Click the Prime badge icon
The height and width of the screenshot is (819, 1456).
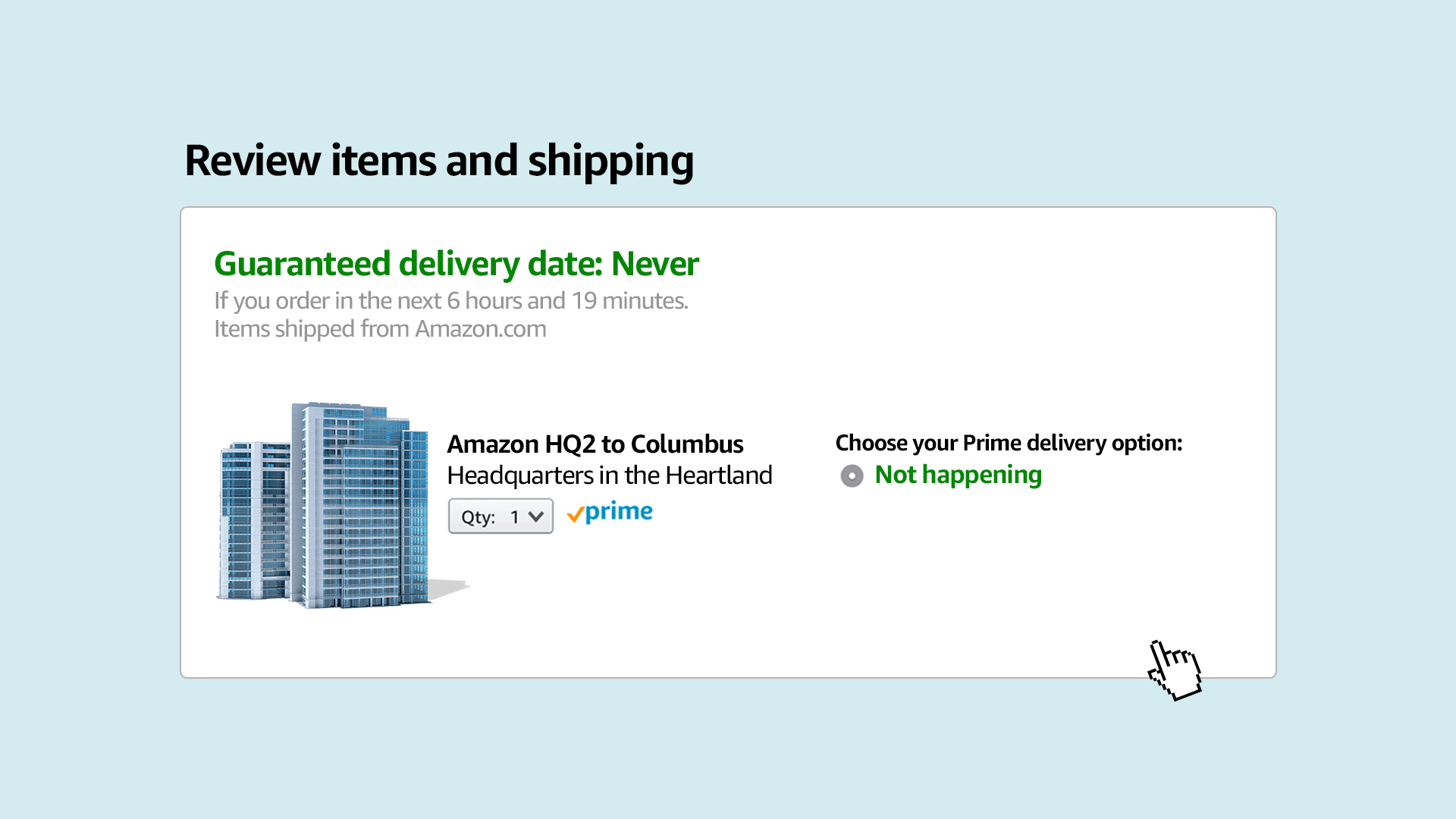(610, 513)
